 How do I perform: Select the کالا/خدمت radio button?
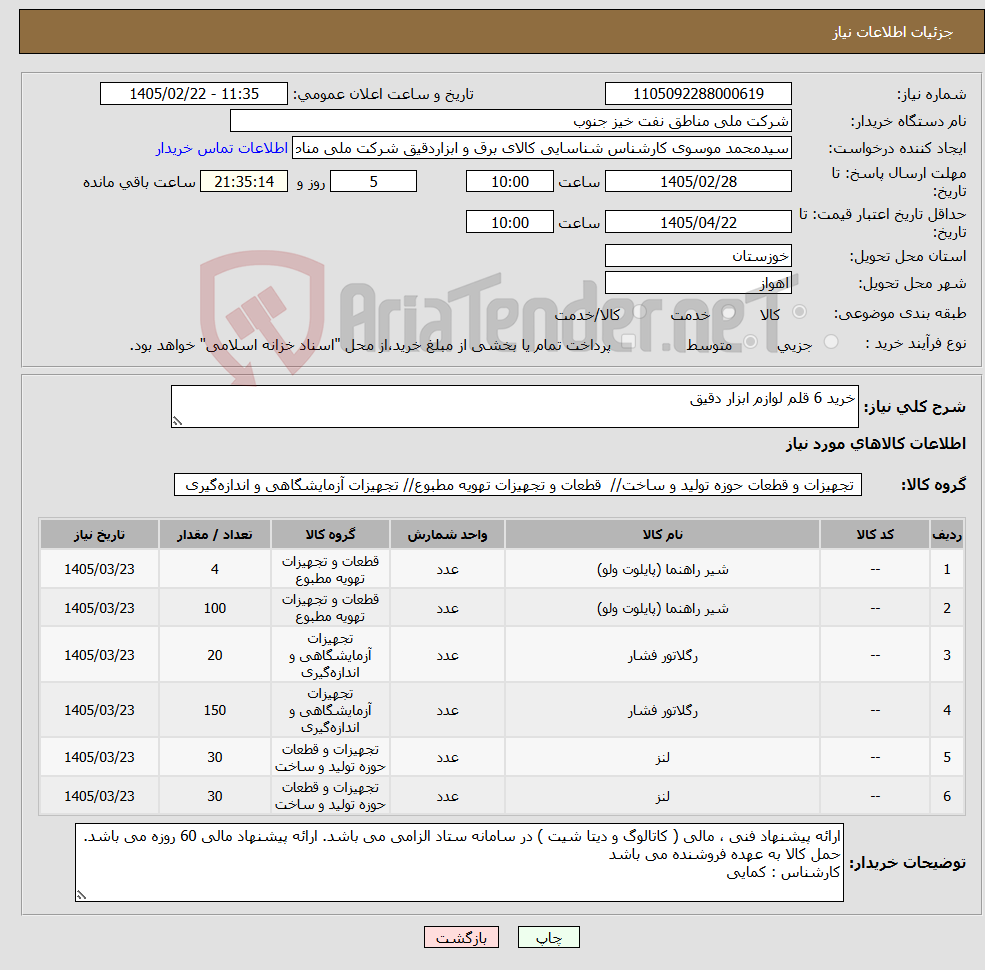tap(639, 312)
